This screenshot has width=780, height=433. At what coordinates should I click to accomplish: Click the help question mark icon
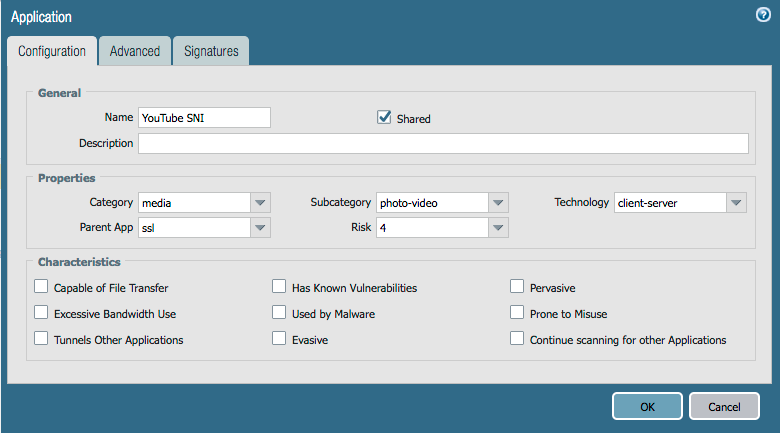[x=763, y=15]
